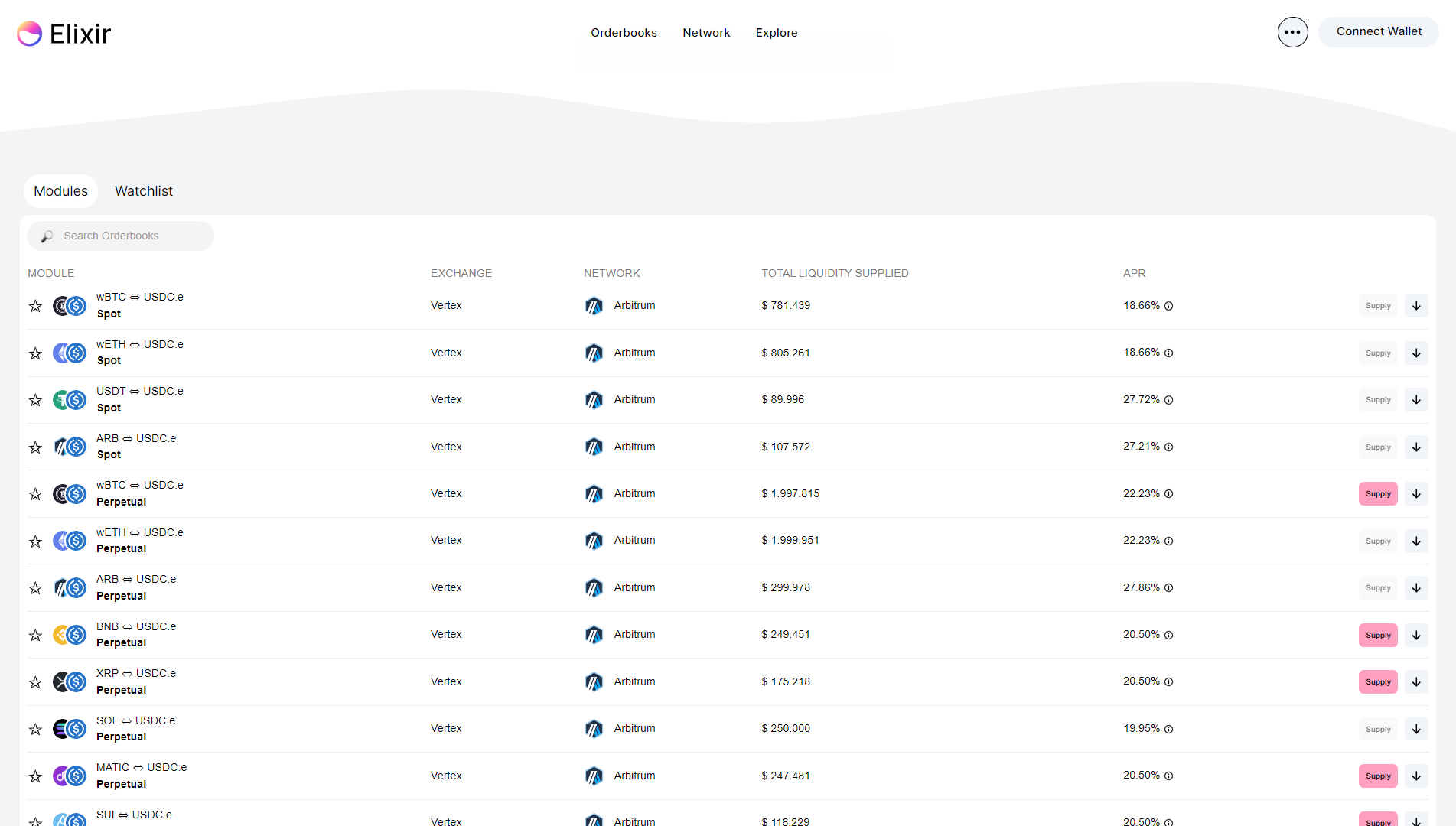Viewport: 1456px width, 826px height.
Task: Expand wBTC Perpetual row details
Action: point(1416,494)
